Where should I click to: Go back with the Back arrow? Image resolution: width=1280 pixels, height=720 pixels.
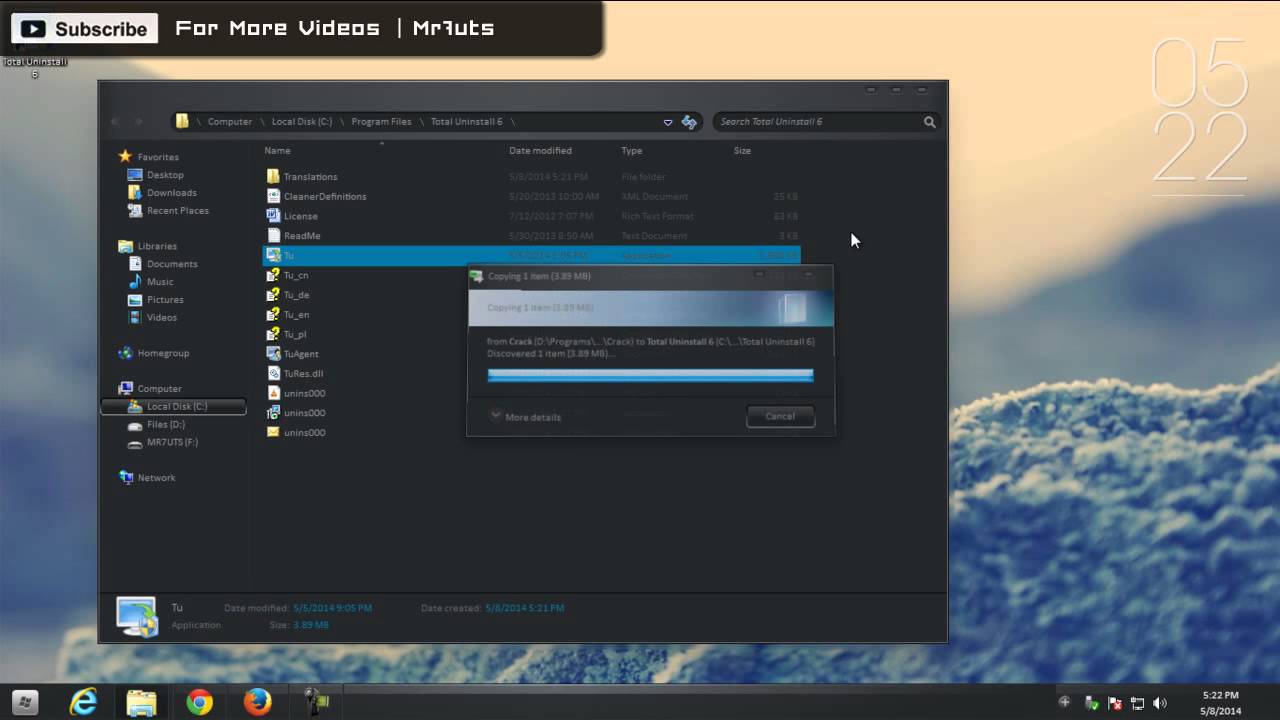coord(115,122)
